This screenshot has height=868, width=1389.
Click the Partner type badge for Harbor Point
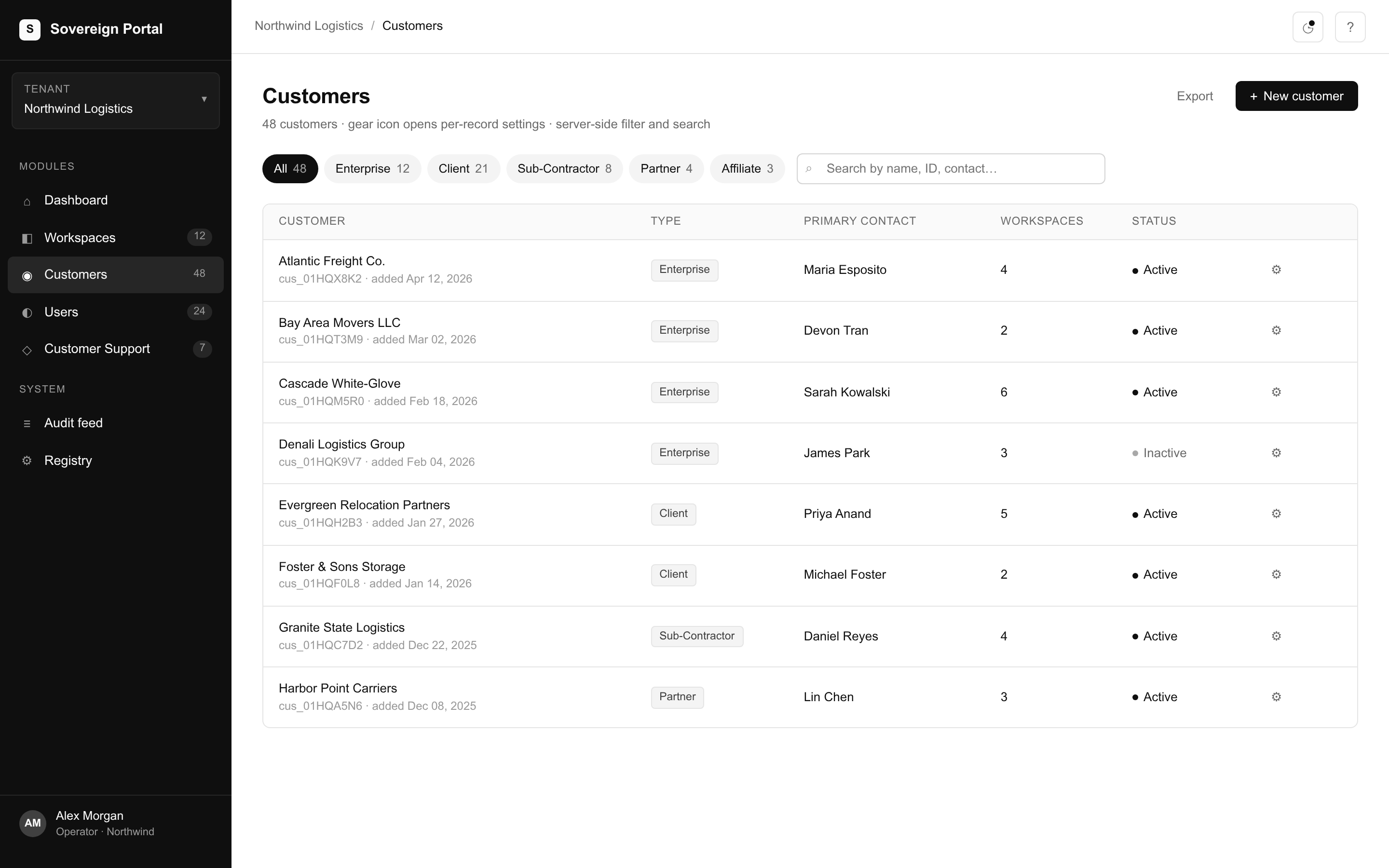[677, 697]
